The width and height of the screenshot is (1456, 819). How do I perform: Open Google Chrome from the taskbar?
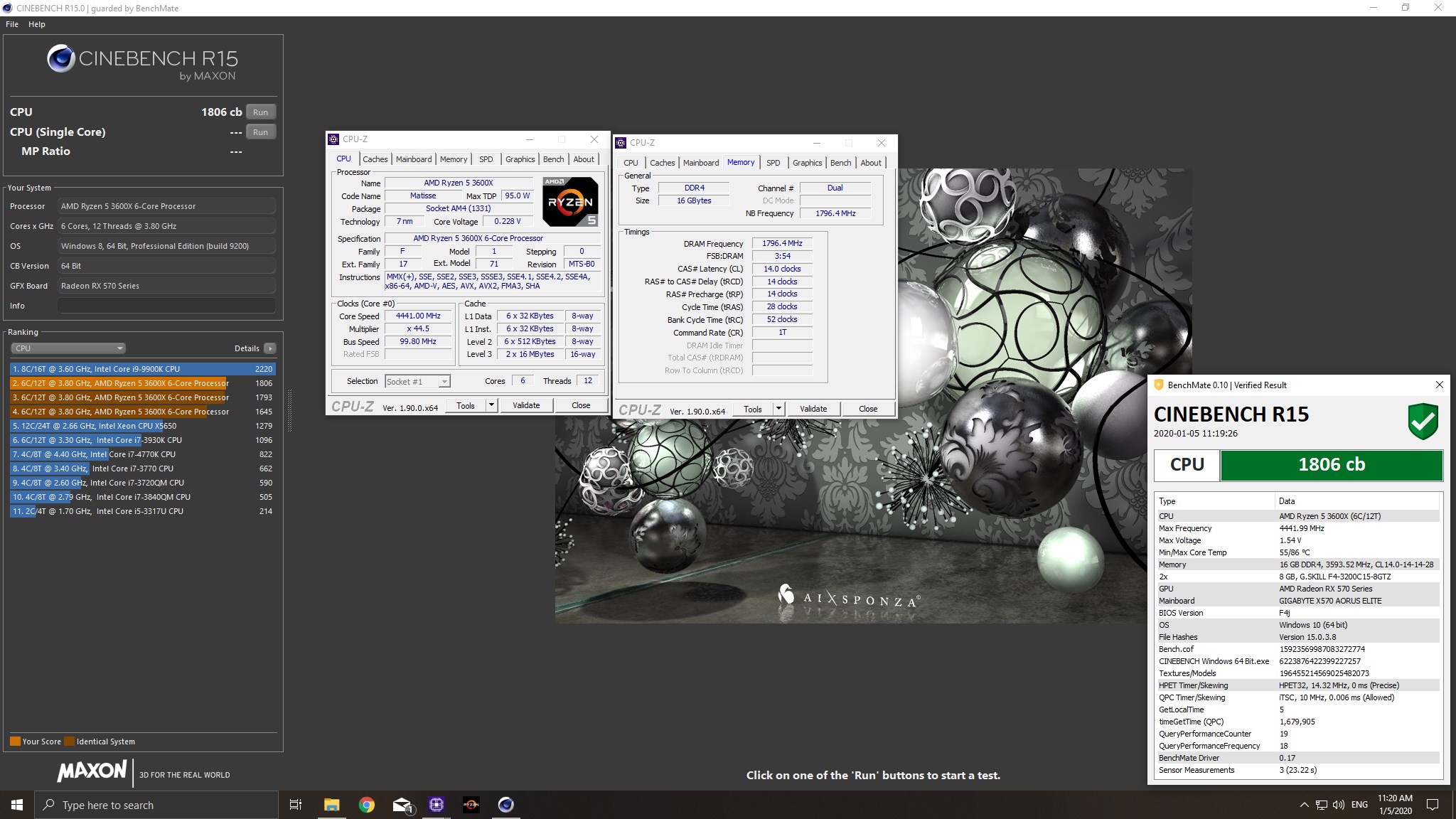(x=367, y=805)
